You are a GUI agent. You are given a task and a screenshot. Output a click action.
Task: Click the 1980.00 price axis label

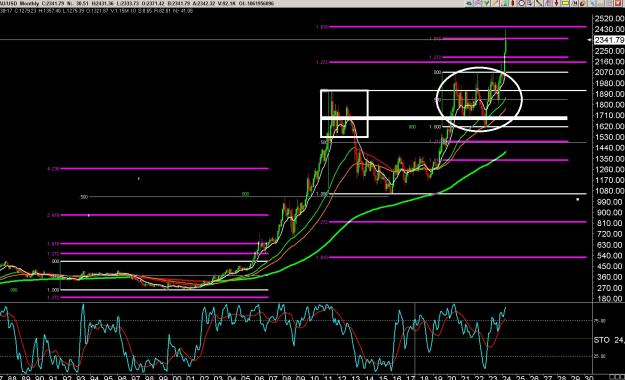pyautogui.click(x=609, y=83)
